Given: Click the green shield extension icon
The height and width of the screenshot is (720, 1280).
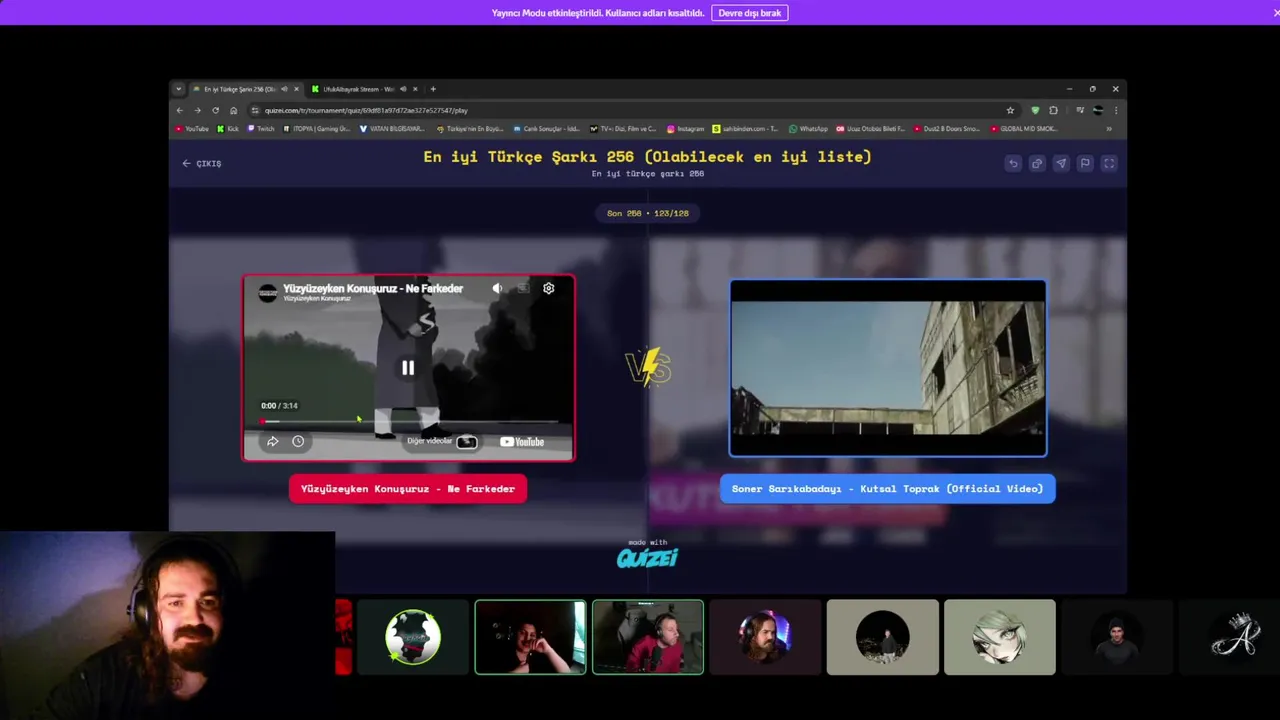Looking at the screenshot, I should pyautogui.click(x=1035, y=110).
